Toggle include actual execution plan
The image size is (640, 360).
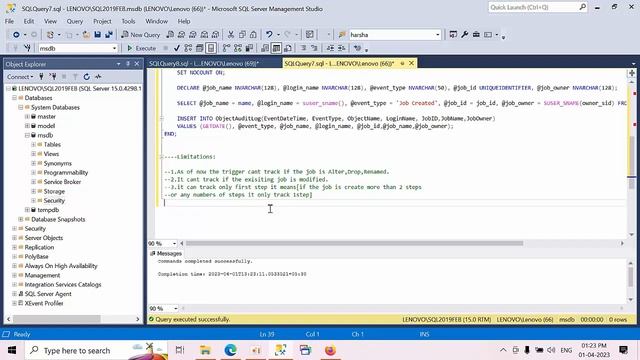tap(227, 48)
